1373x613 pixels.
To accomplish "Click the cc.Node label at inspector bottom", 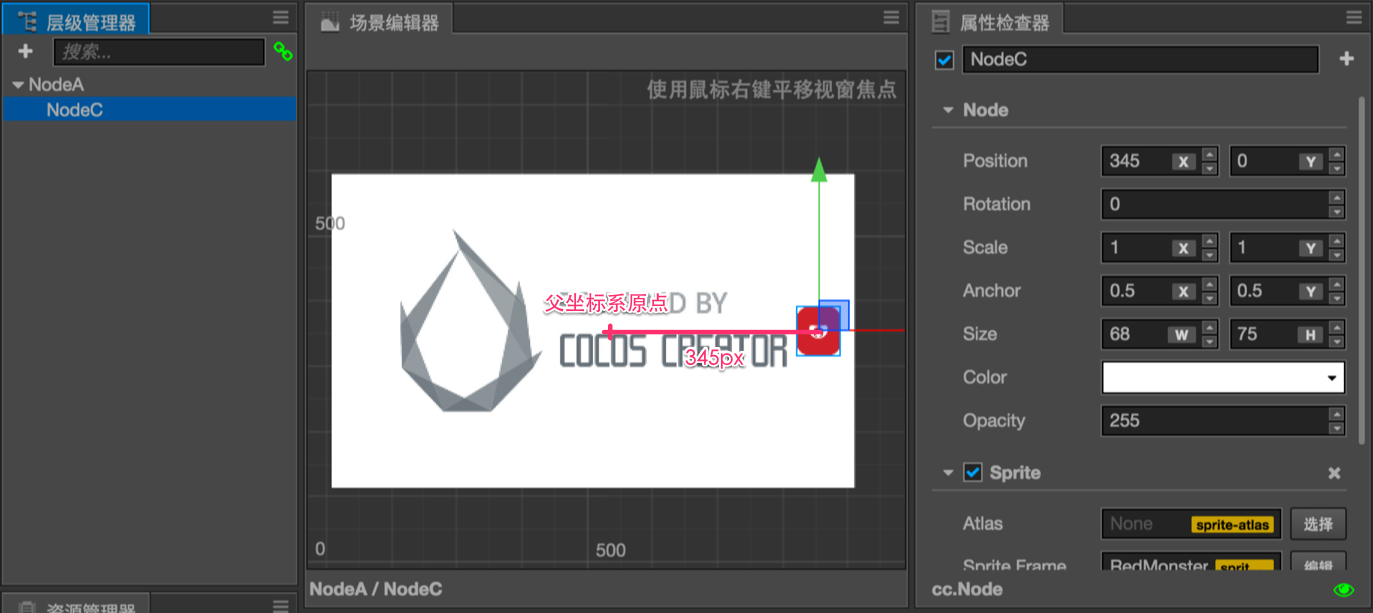I will click(966, 590).
